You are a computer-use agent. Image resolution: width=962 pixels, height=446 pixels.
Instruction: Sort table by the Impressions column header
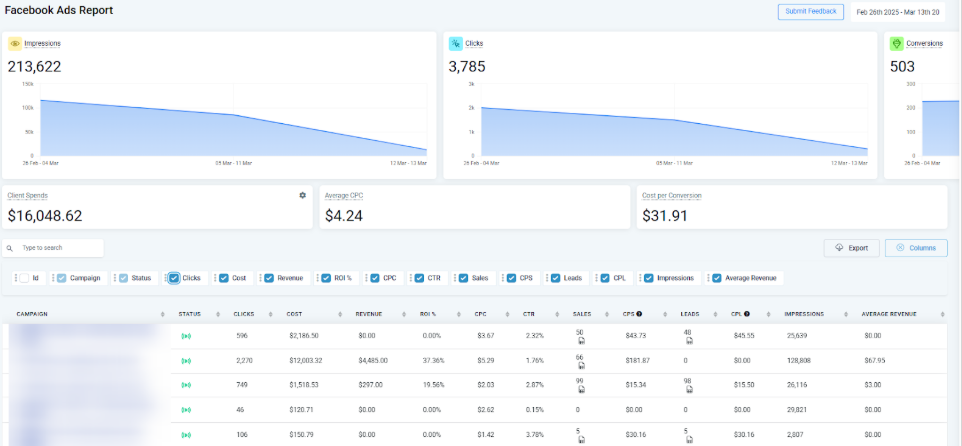click(804, 314)
